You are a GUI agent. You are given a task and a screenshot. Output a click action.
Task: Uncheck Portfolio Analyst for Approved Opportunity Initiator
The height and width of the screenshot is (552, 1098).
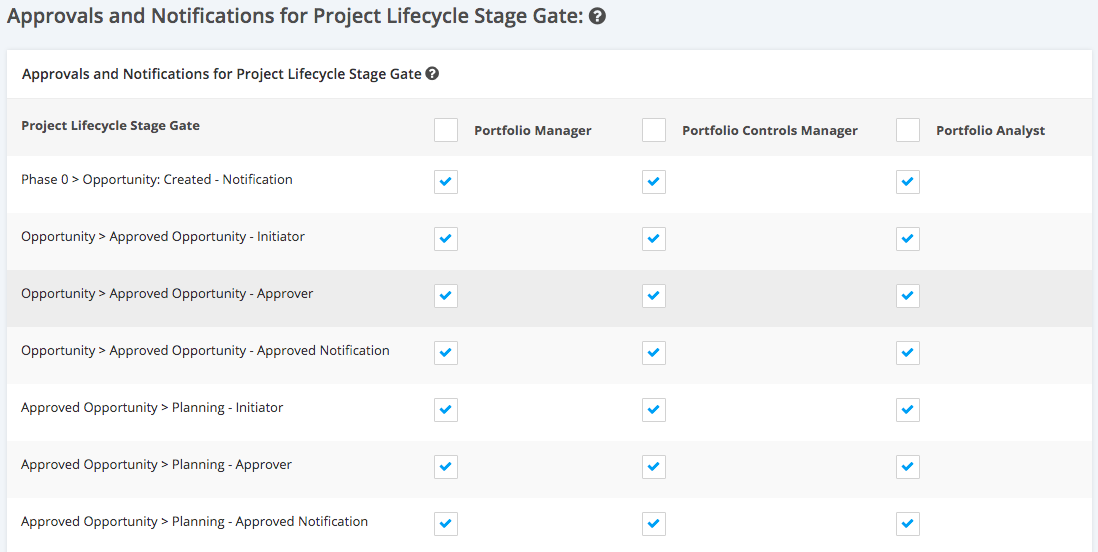908,239
